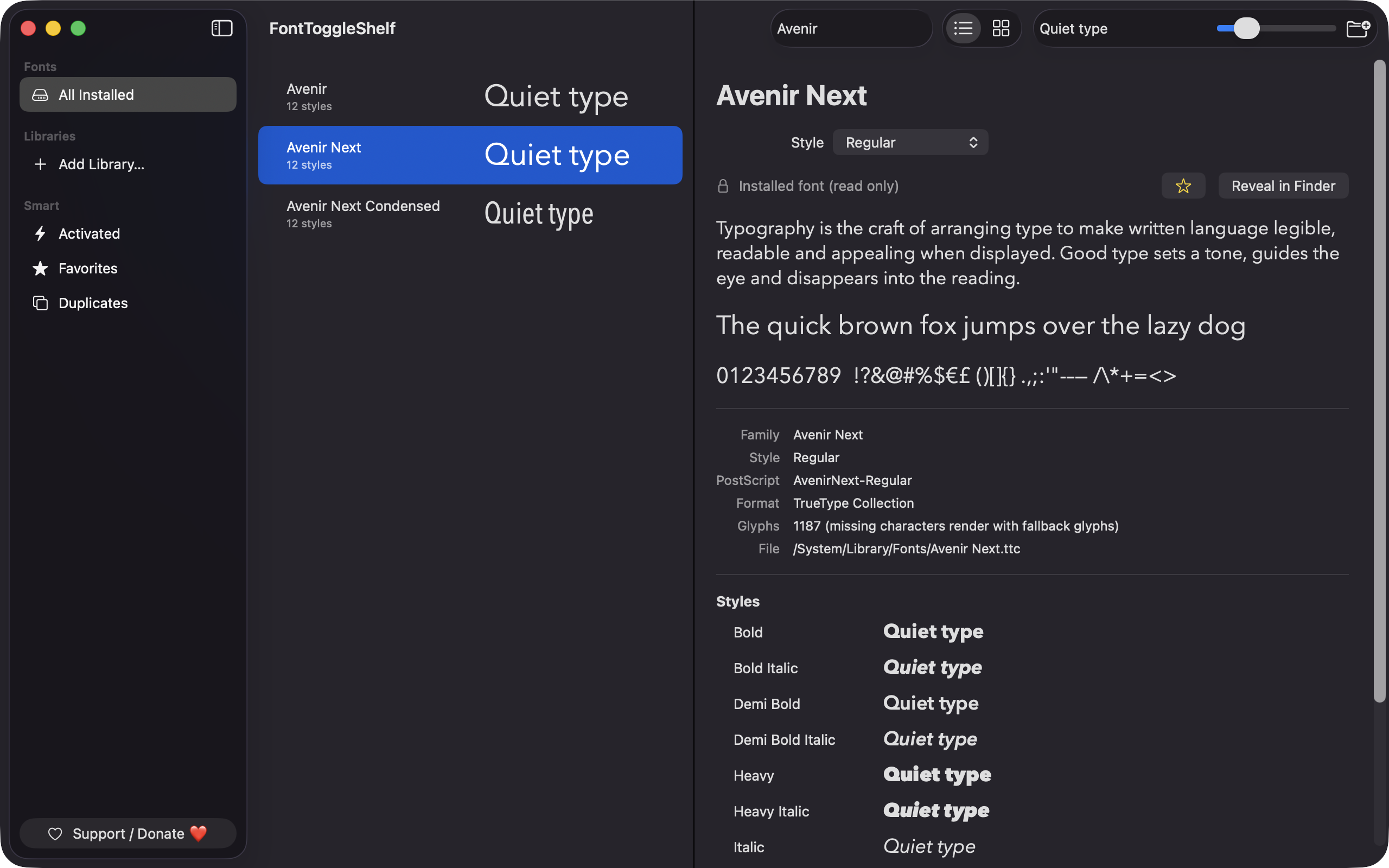This screenshot has height=868, width=1389.
Task: Click the heart outline icon on Support button
Action: click(55, 834)
